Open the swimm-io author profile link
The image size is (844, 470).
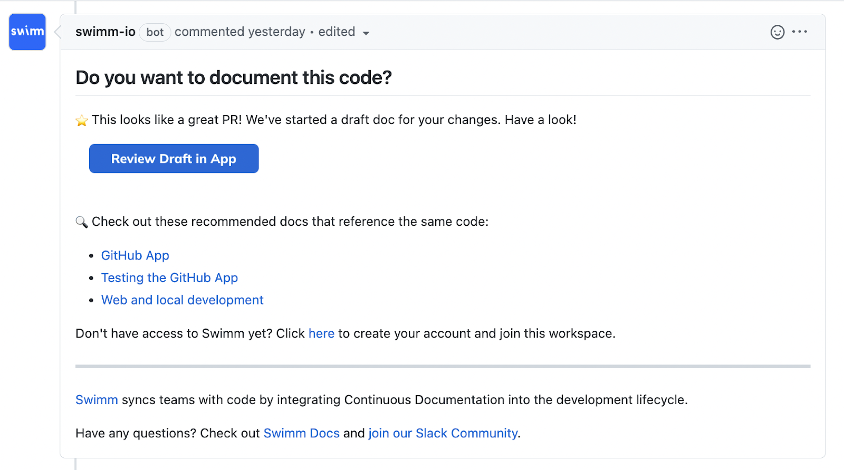pos(106,32)
